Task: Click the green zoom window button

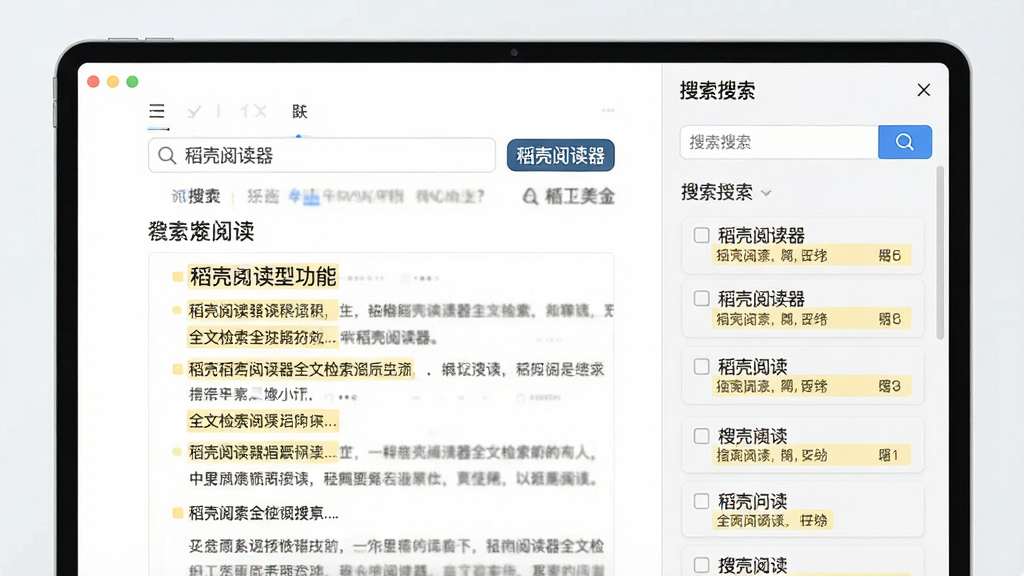Action: click(133, 82)
